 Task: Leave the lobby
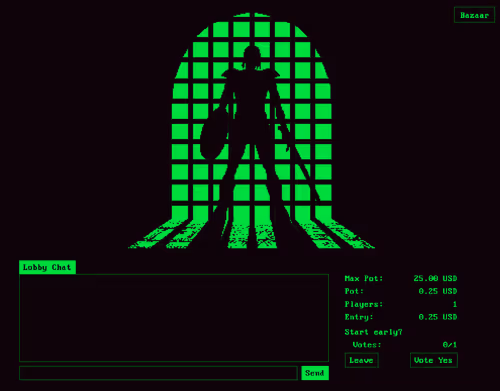tap(361, 360)
